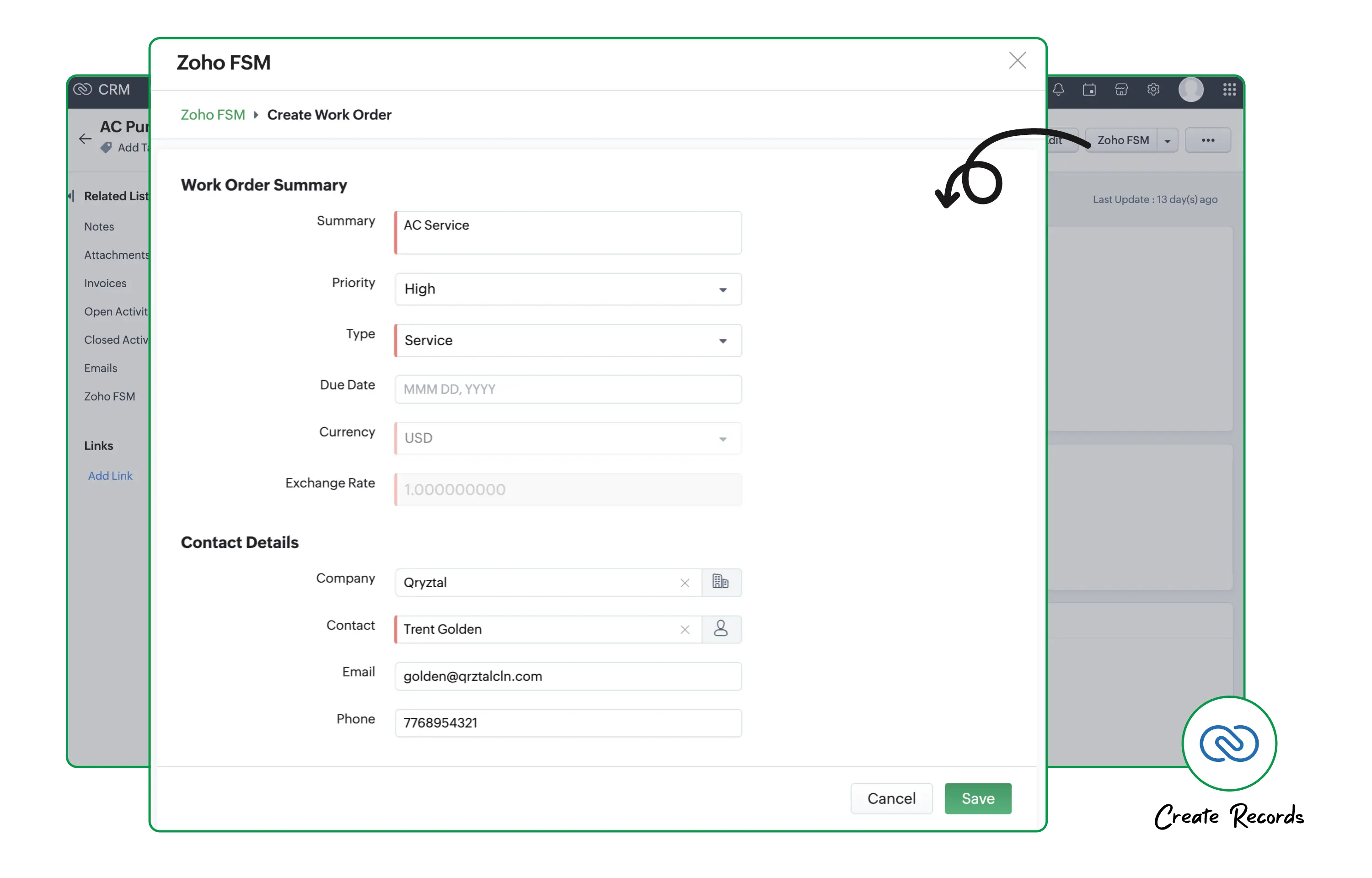
Task: Open Closed Activities in the related list
Action: pyautogui.click(x=116, y=340)
